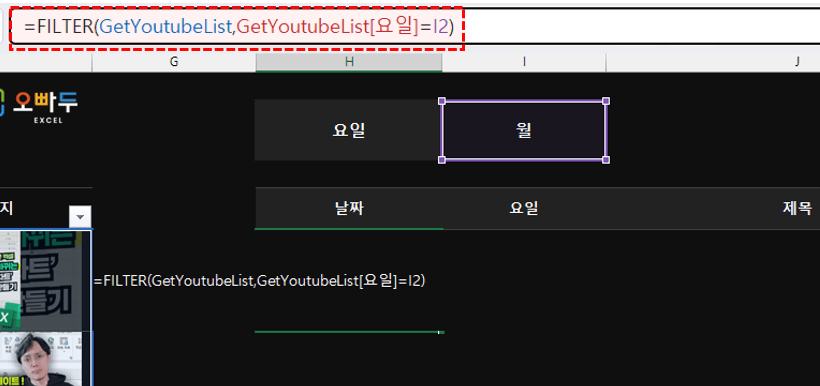
Task: Select column I header
Action: click(x=524, y=62)
